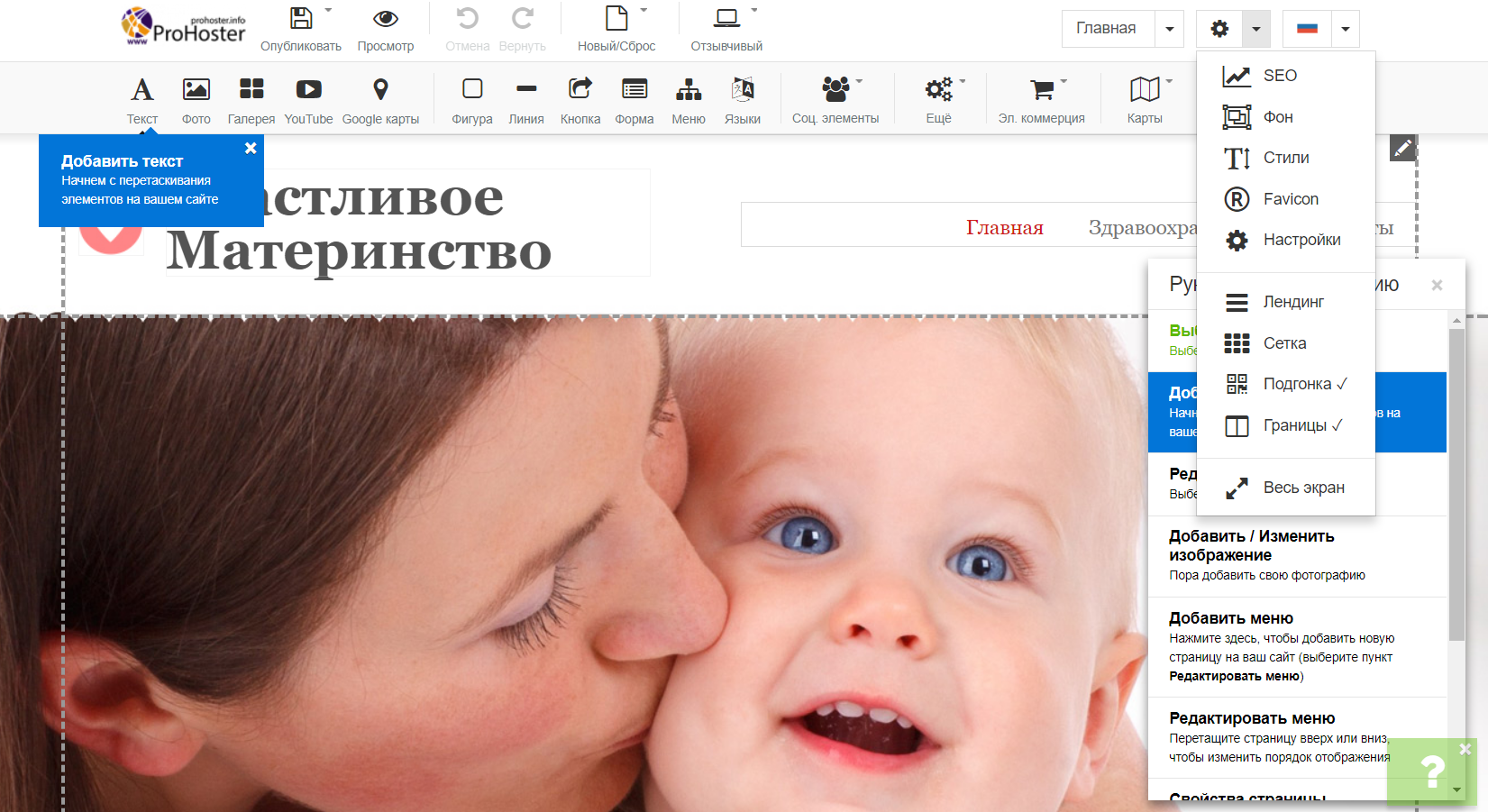Click the Опубликовать publish button

click(301, 29)
